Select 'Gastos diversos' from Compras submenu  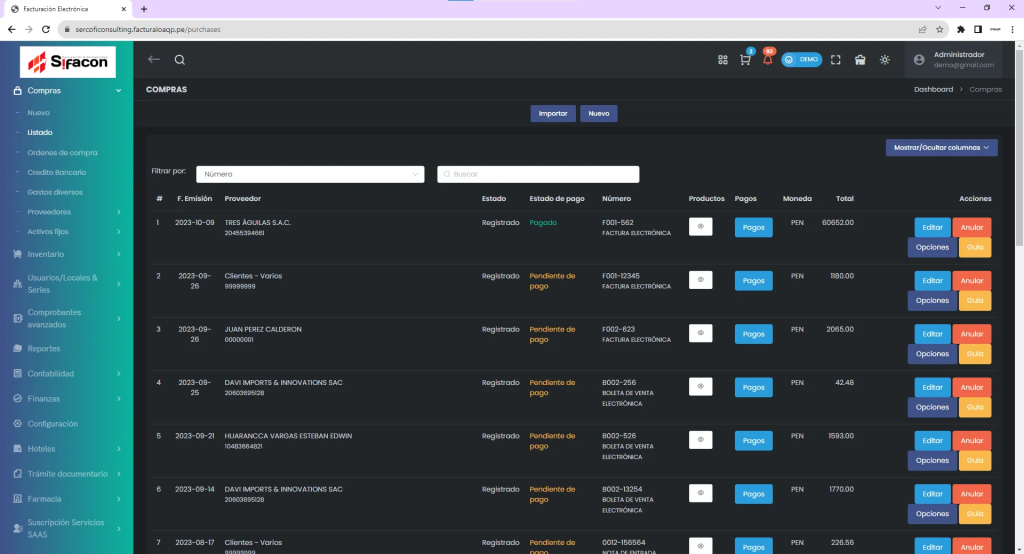click(55, 192)
